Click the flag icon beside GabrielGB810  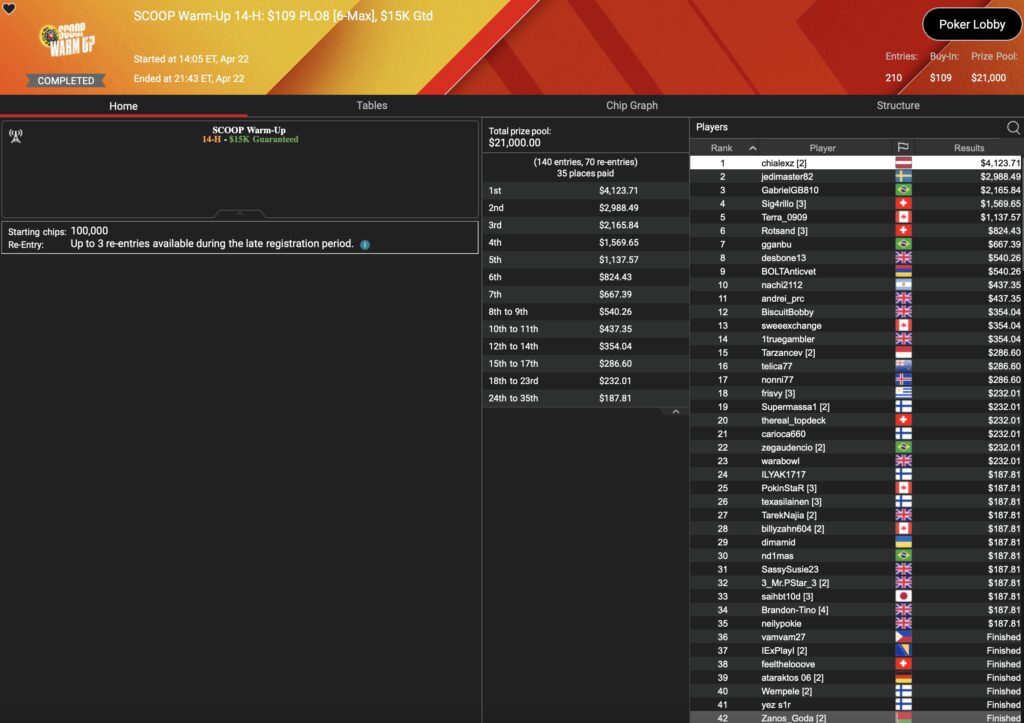[903, 190]
